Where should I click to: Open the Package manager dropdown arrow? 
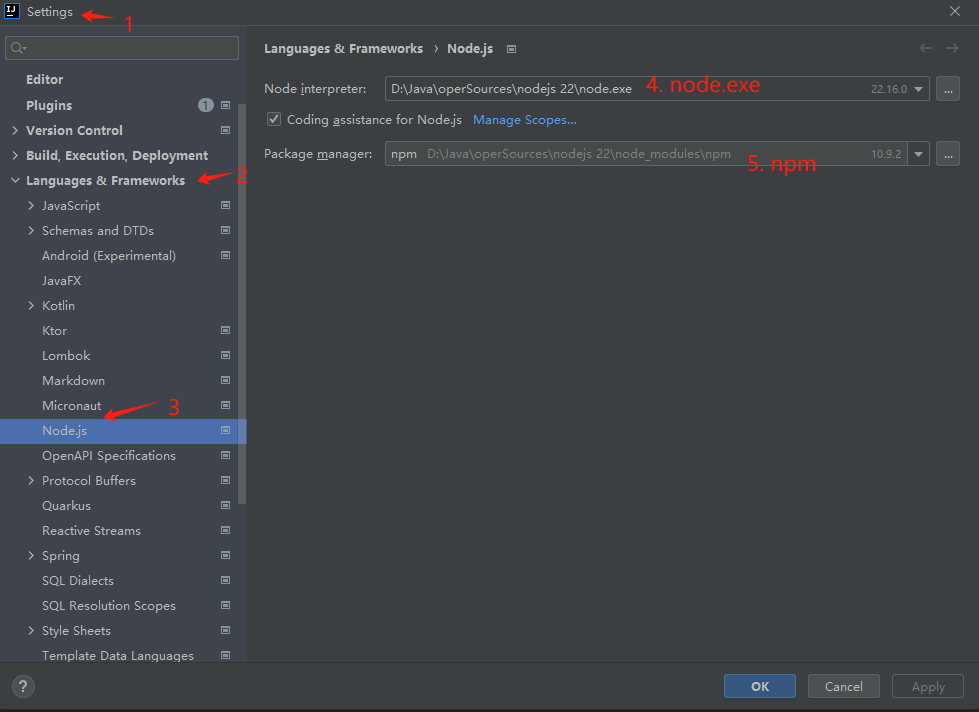[x=918, y=154]
